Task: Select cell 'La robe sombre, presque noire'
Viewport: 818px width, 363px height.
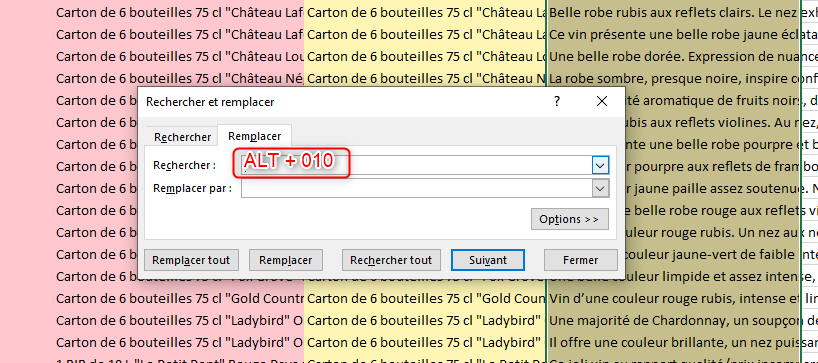Action: tap(673, 78)
